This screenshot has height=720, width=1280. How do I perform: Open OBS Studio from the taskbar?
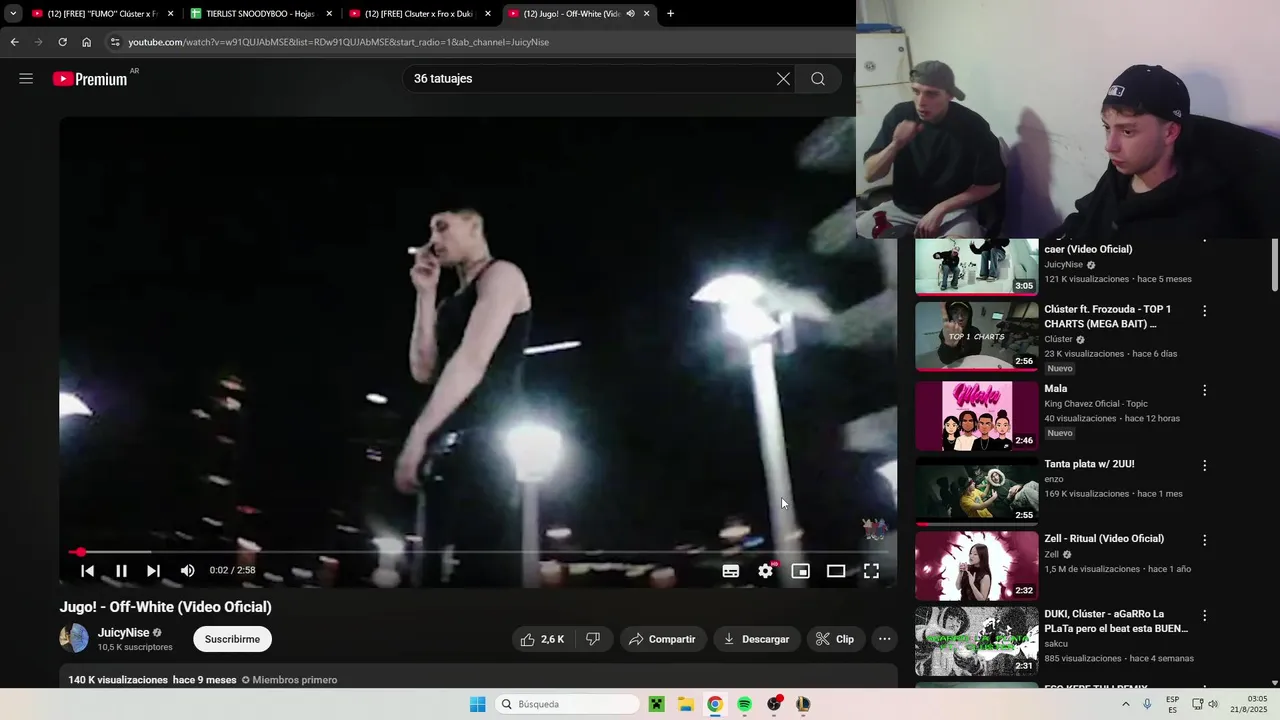tap(774, 704)
